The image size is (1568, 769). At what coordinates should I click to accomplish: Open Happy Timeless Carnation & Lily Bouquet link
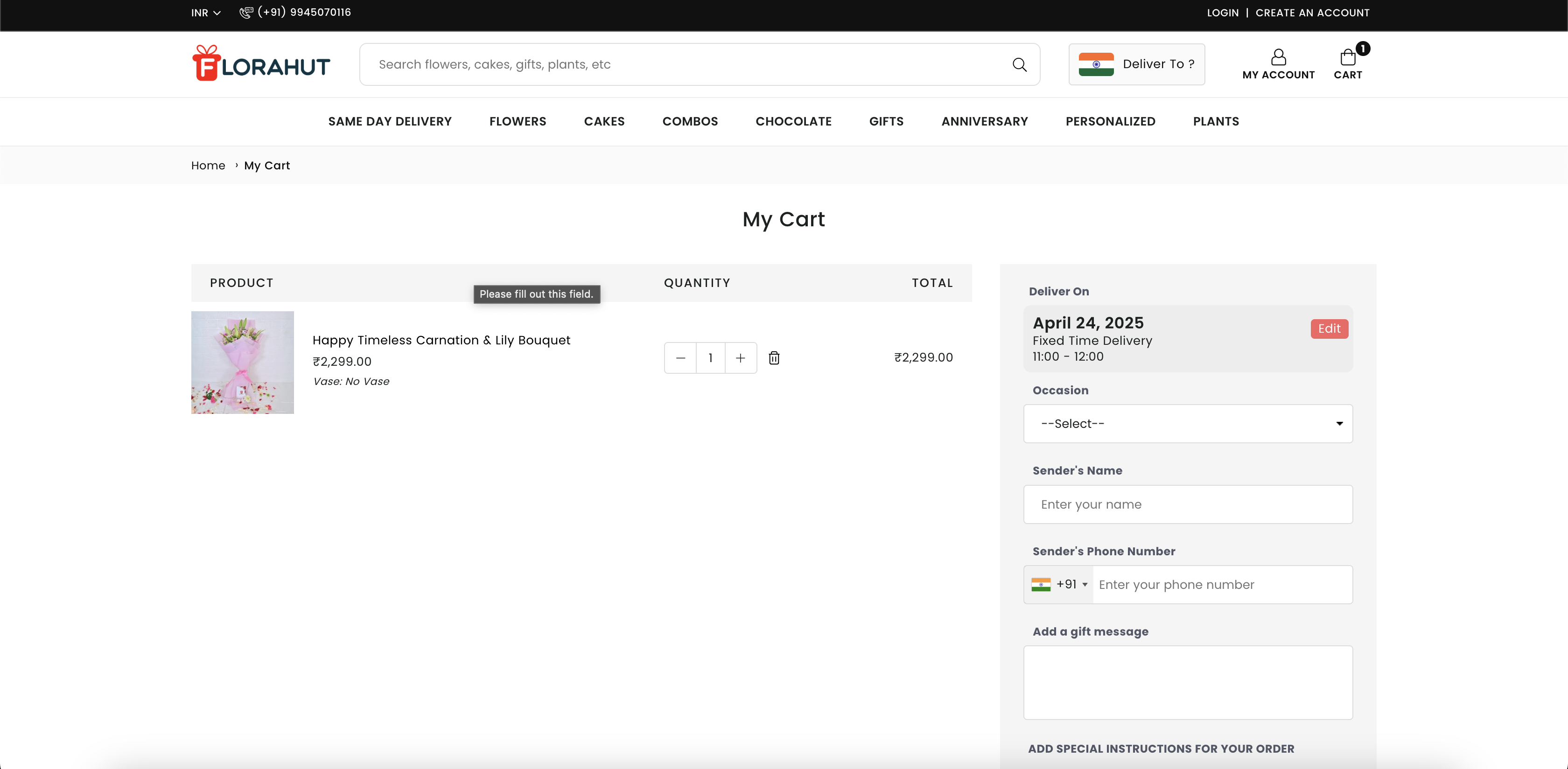coord(441,340)
